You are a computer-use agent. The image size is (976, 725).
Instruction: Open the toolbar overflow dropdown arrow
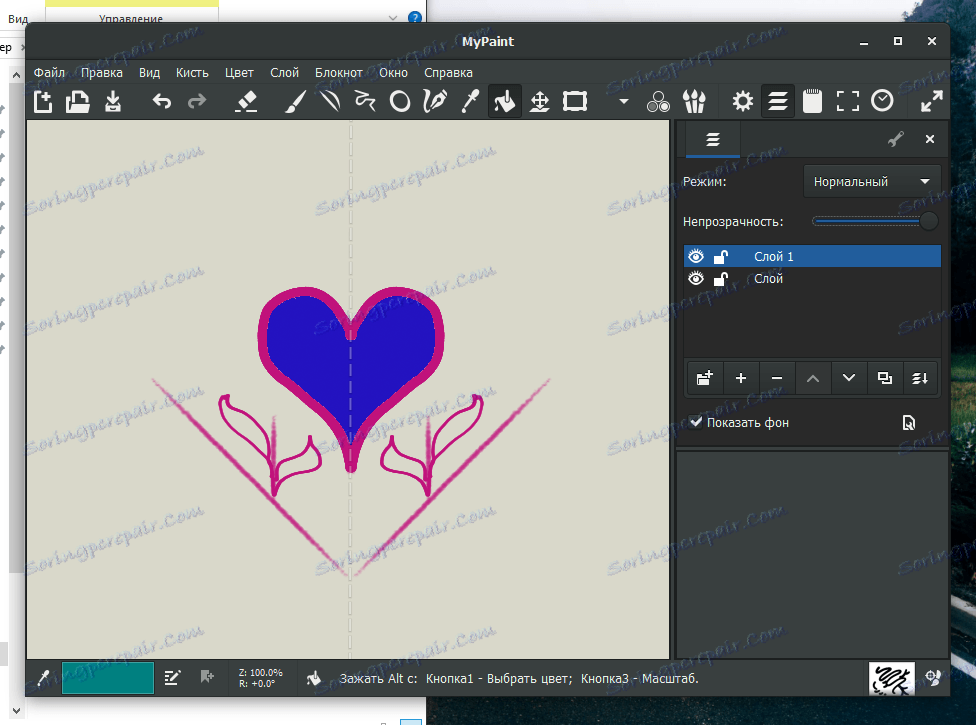[622, 101]
